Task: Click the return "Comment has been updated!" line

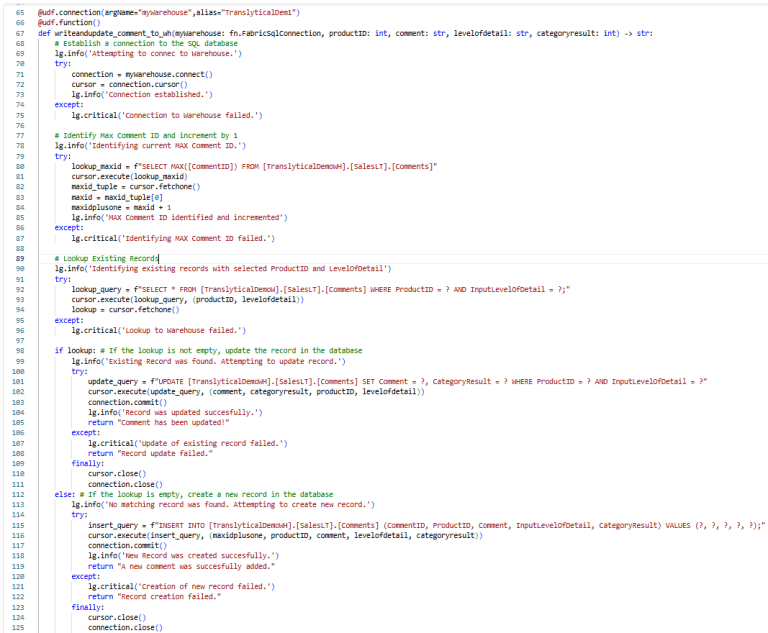Action: coord(158,422)
